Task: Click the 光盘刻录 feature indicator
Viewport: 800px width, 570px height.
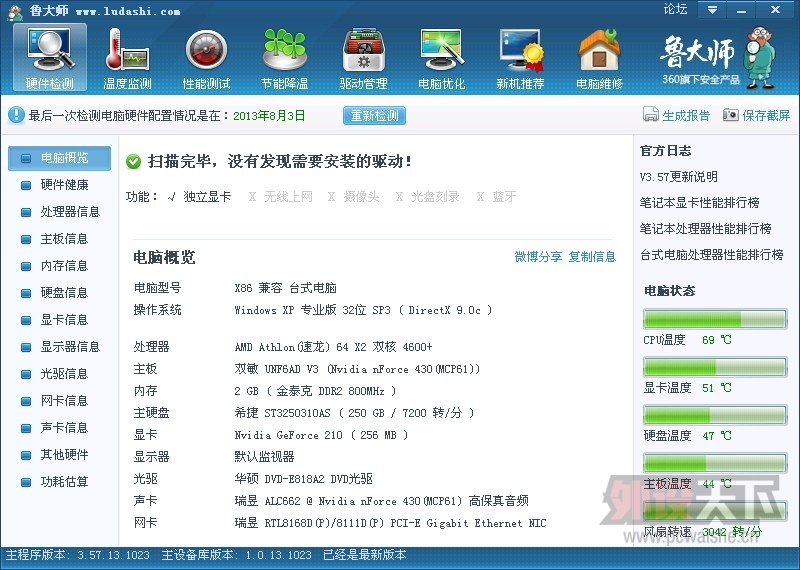Action: [428, 196]
